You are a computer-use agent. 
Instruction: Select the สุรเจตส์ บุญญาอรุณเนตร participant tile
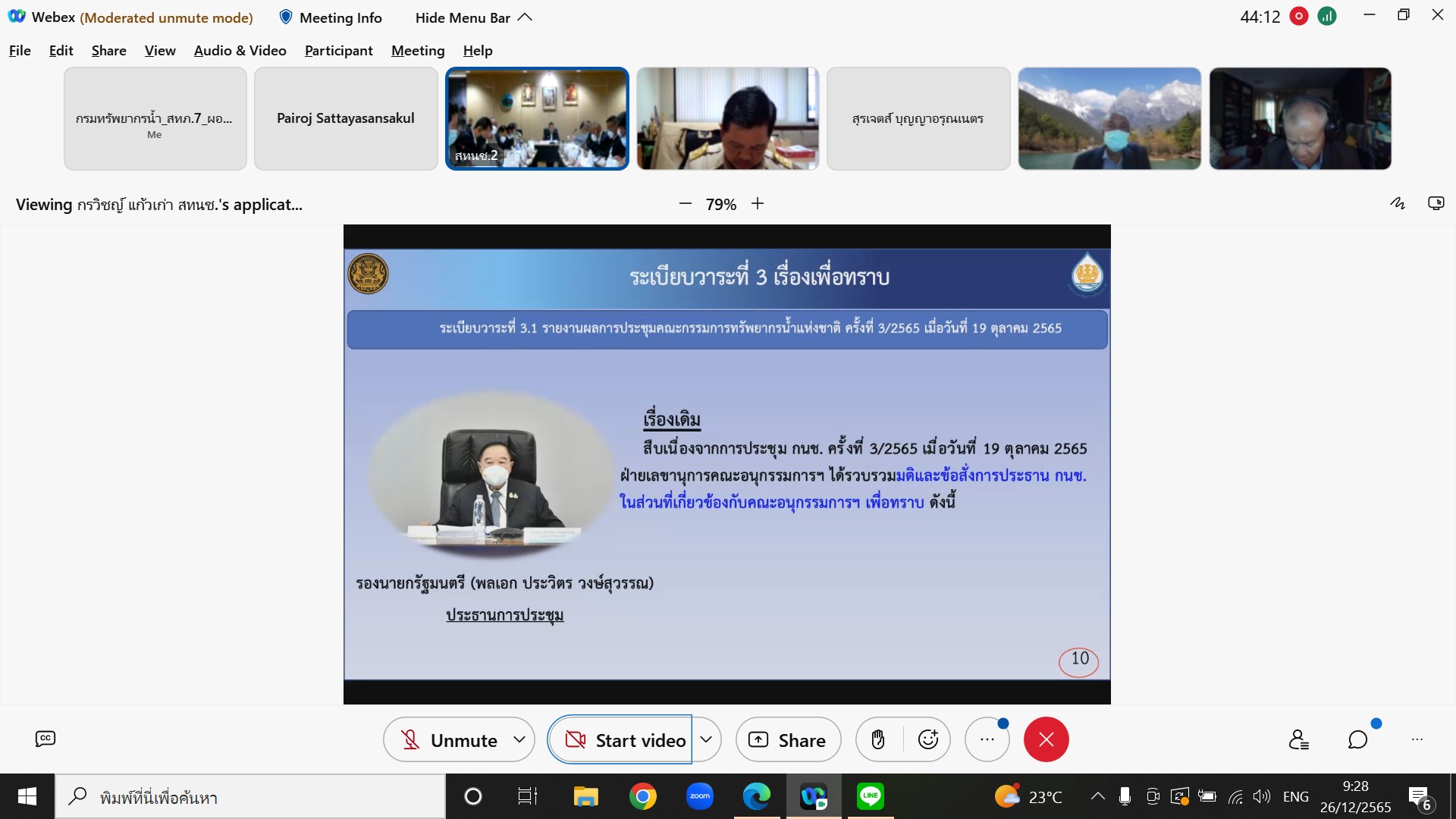coord(918,118)
